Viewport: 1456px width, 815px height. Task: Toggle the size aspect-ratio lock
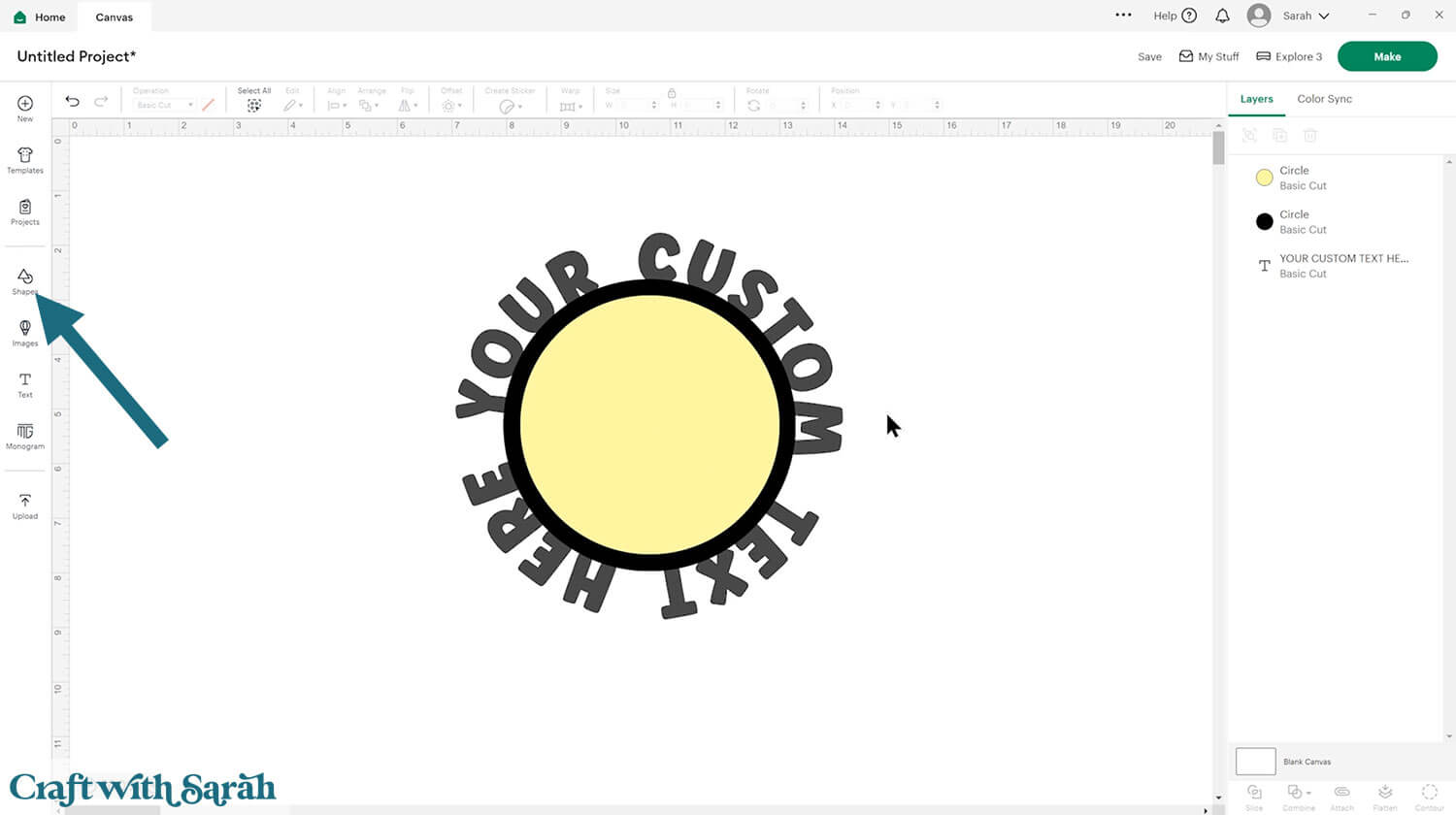point(672,92)
